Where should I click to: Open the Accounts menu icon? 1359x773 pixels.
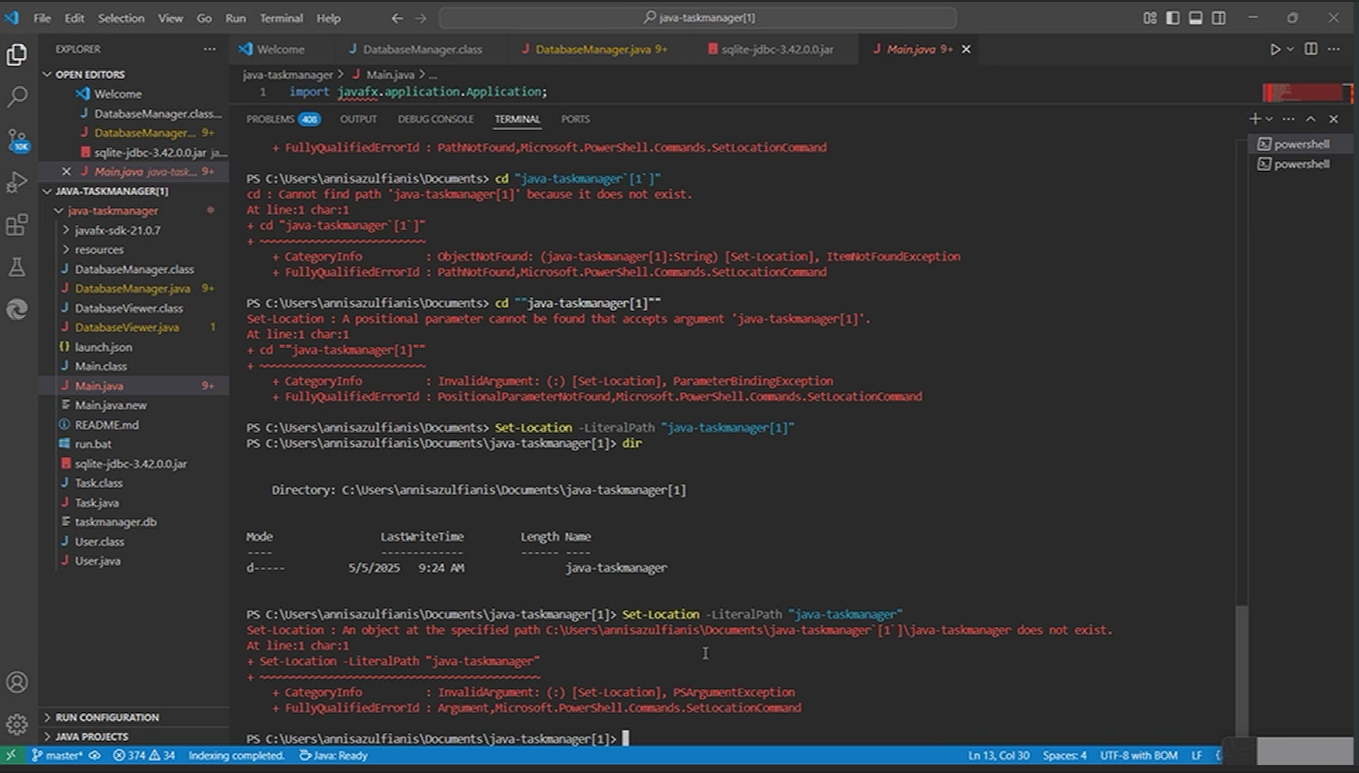[x=17, y=682]
